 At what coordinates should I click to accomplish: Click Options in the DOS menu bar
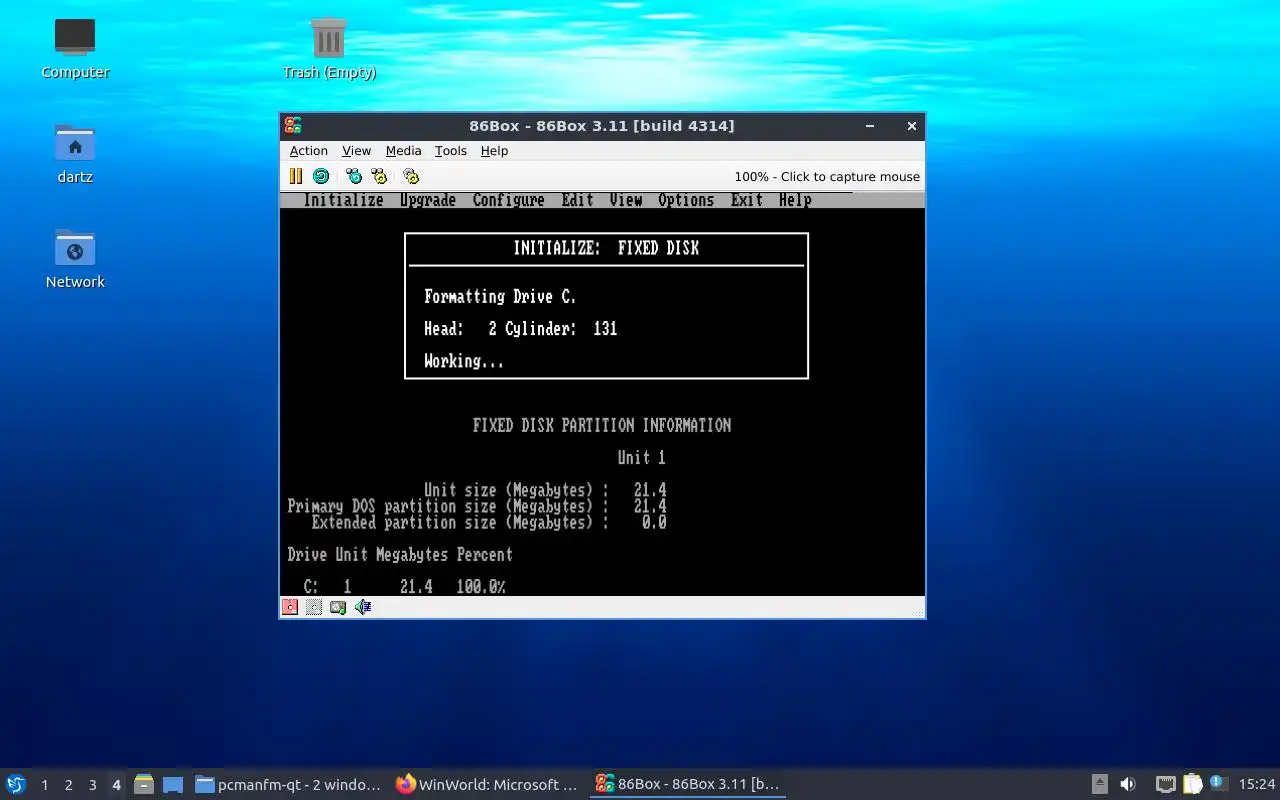(x=686, y=200)
